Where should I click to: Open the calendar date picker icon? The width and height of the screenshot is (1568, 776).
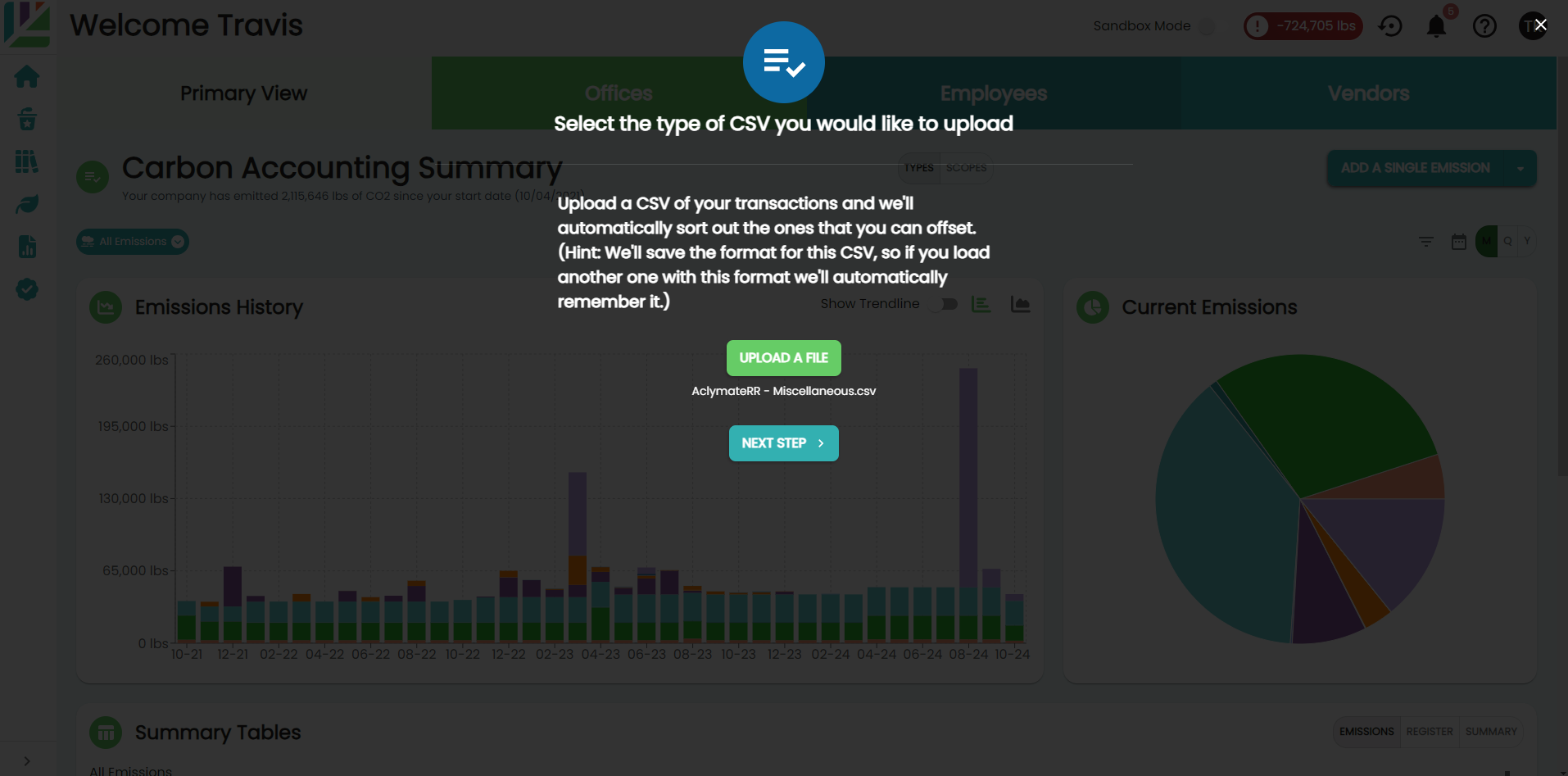point(1459,242)
